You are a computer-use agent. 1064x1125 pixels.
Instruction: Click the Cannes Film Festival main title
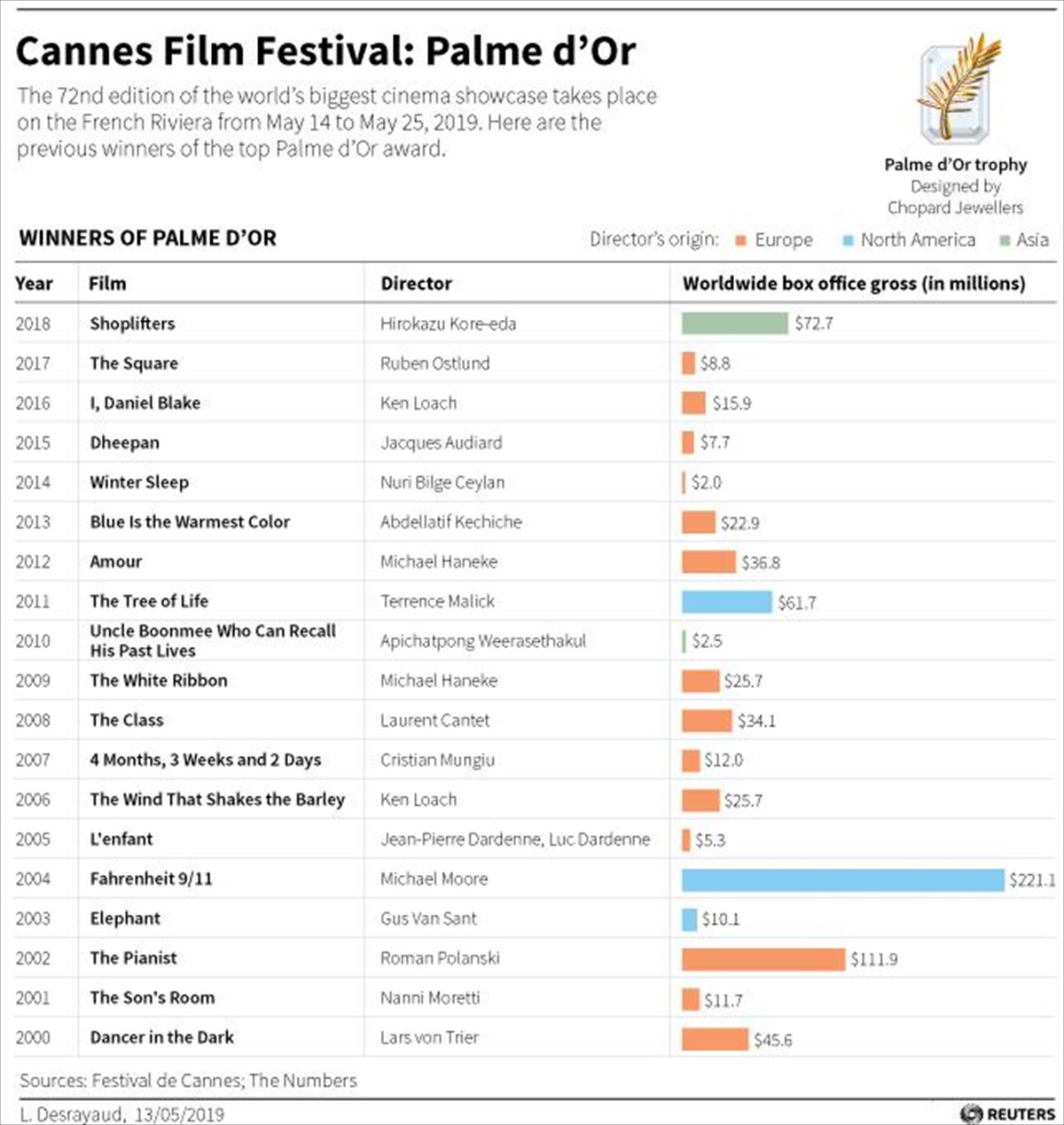(325, 51)
